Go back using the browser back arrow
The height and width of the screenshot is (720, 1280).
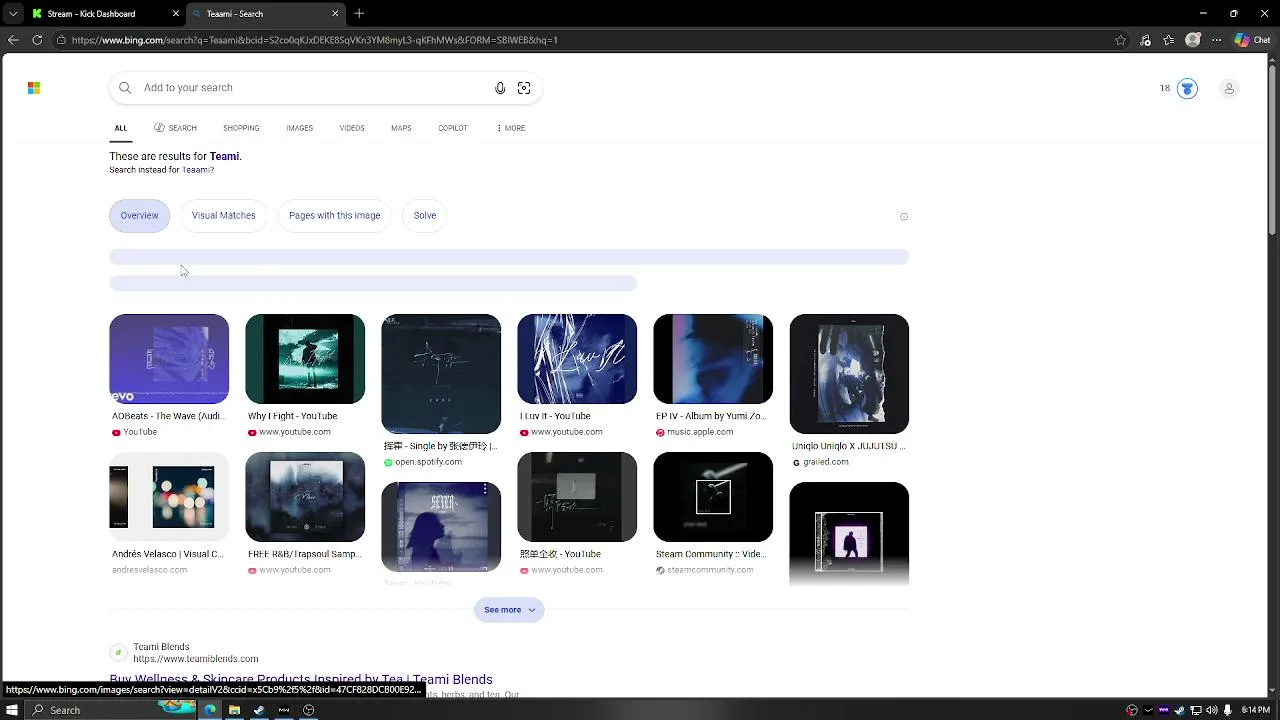tap(13, 40)
